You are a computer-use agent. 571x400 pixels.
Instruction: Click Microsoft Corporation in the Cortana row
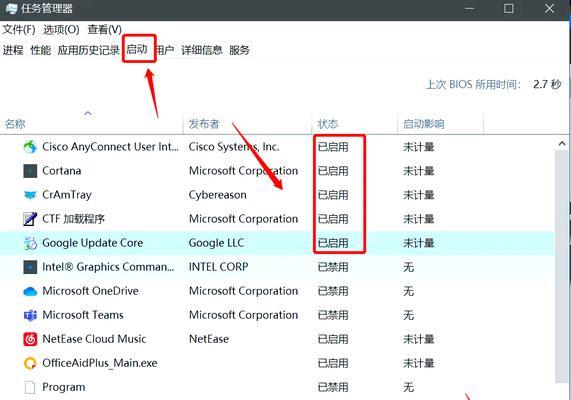pyautogui.click(x=243, y=171)
